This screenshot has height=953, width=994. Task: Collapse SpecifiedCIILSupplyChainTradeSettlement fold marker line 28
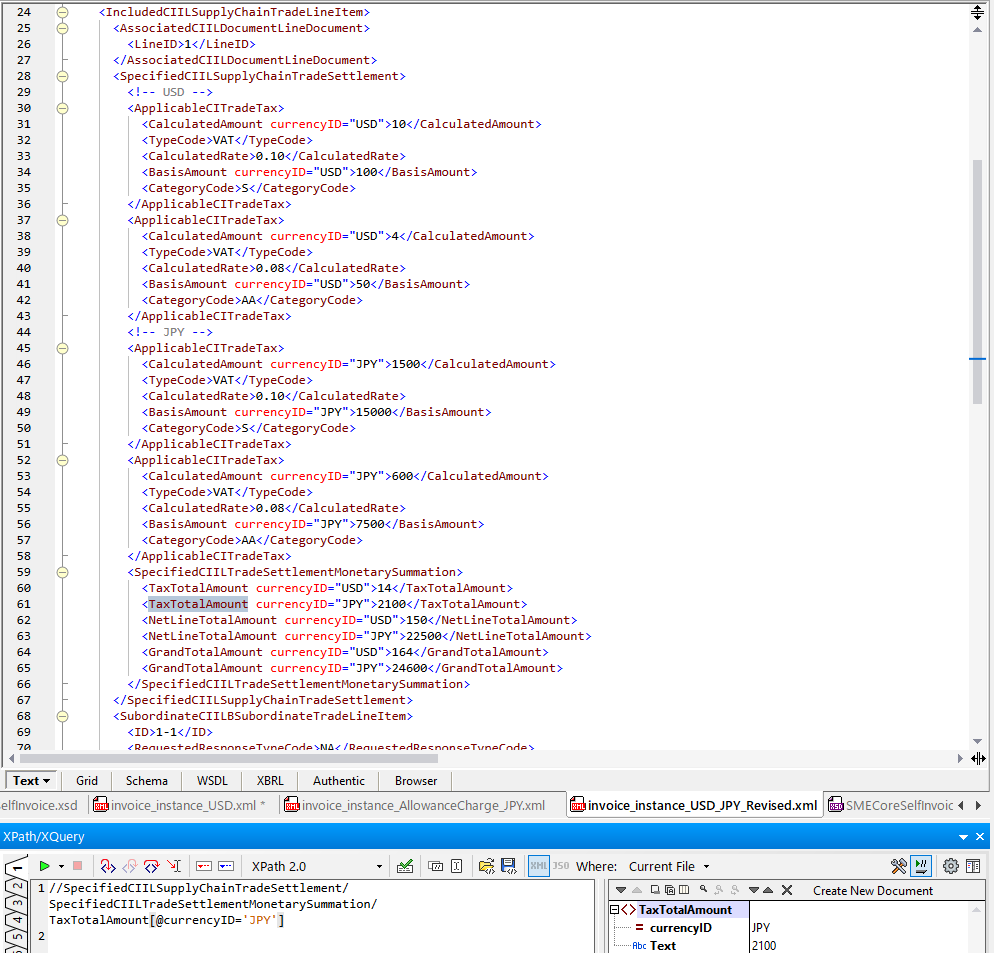(x=62, y=76)
